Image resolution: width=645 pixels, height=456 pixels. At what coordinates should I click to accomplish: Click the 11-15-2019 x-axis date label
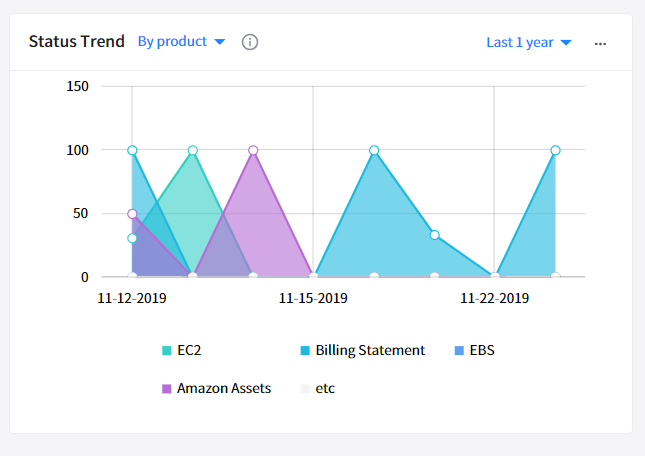click(x=313, y=298)
